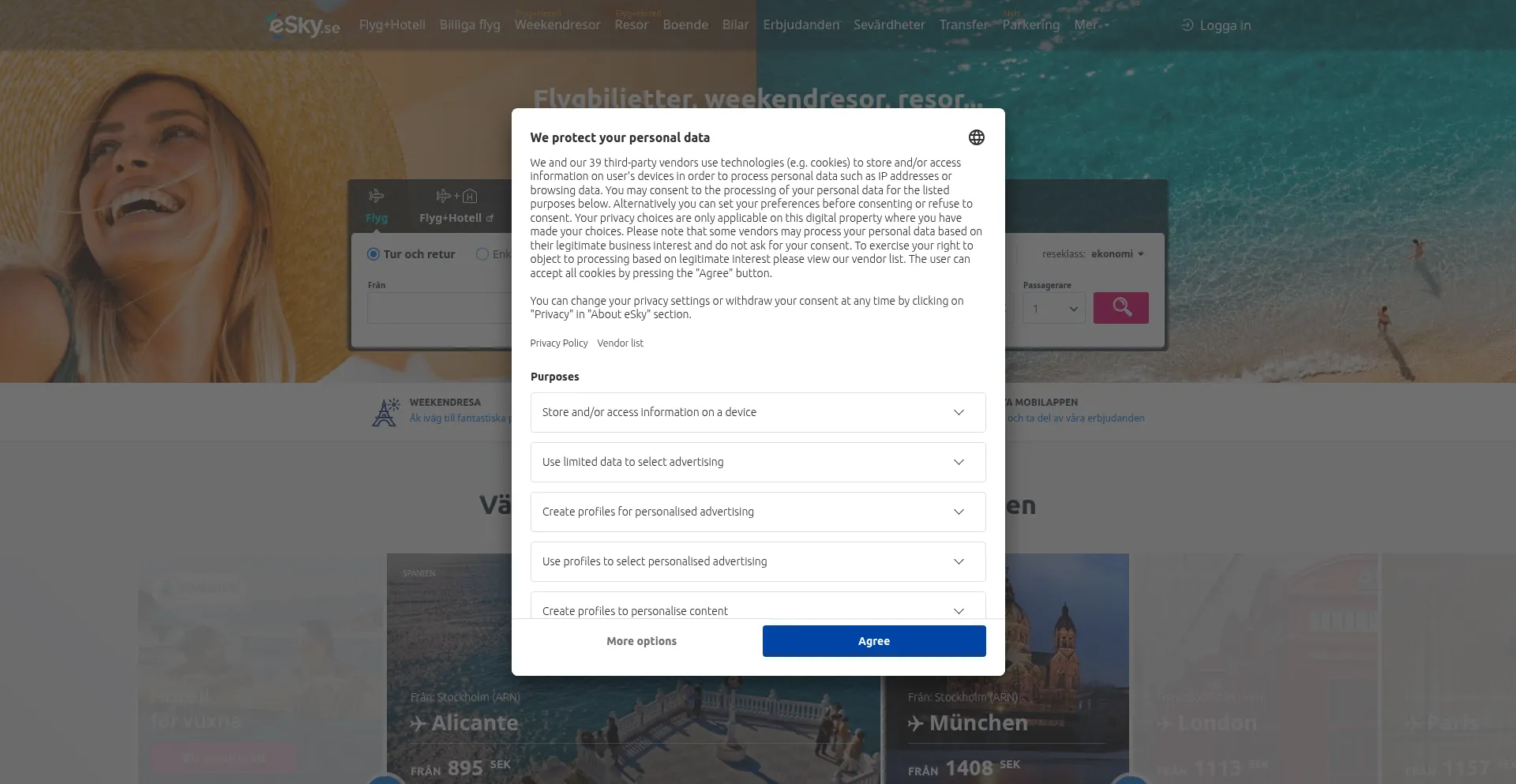Click the magenta search magnifier button
This screenshot has width=1516, height=784.
[1120, 308]
